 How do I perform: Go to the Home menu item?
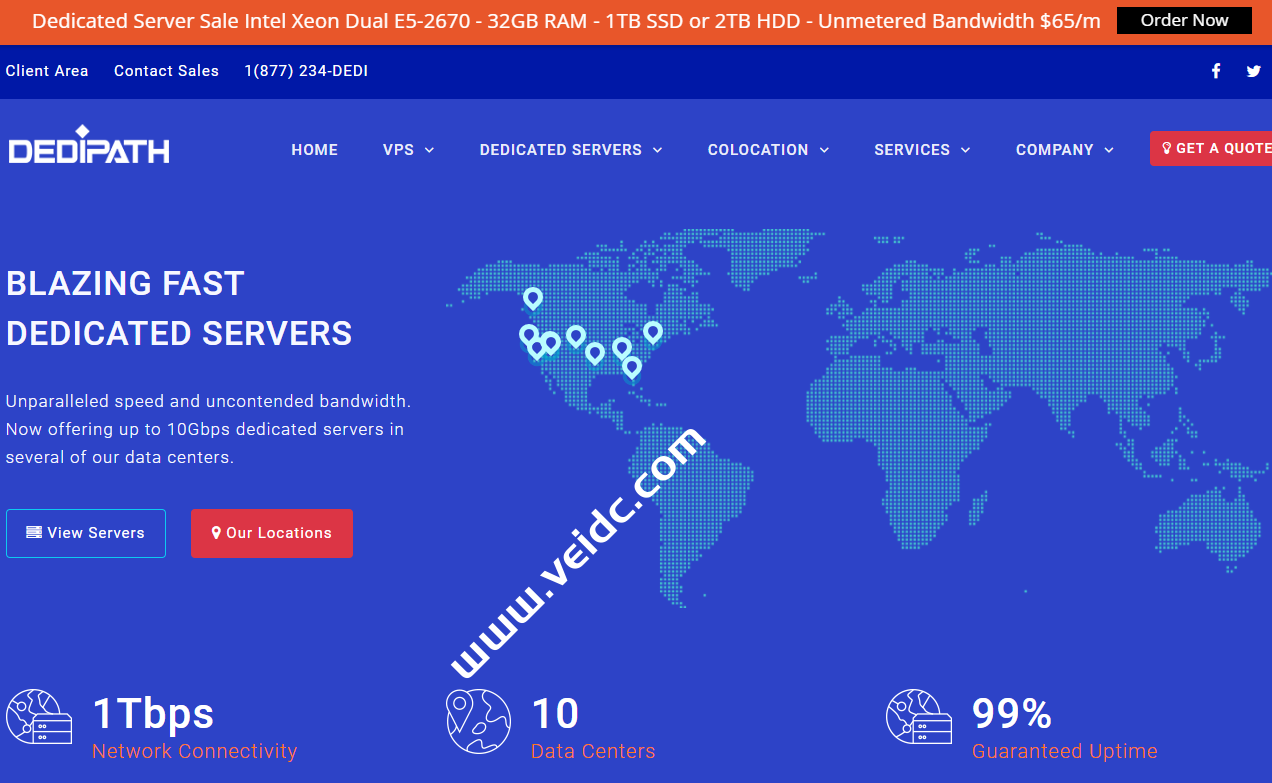point(314,150)
